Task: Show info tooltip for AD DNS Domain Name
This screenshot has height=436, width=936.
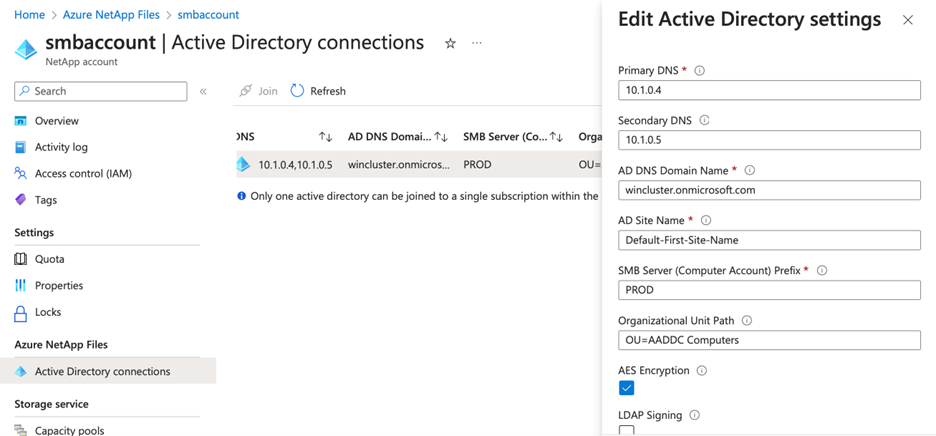Action: (x=750, y=170)
